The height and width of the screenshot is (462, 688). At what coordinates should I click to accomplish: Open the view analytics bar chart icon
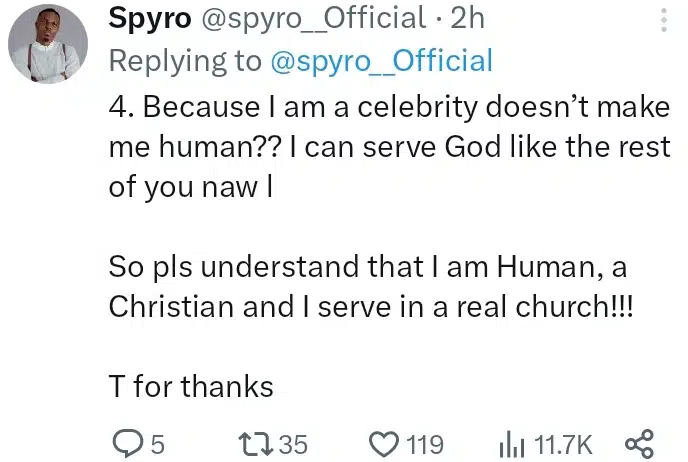coord(508,442)
